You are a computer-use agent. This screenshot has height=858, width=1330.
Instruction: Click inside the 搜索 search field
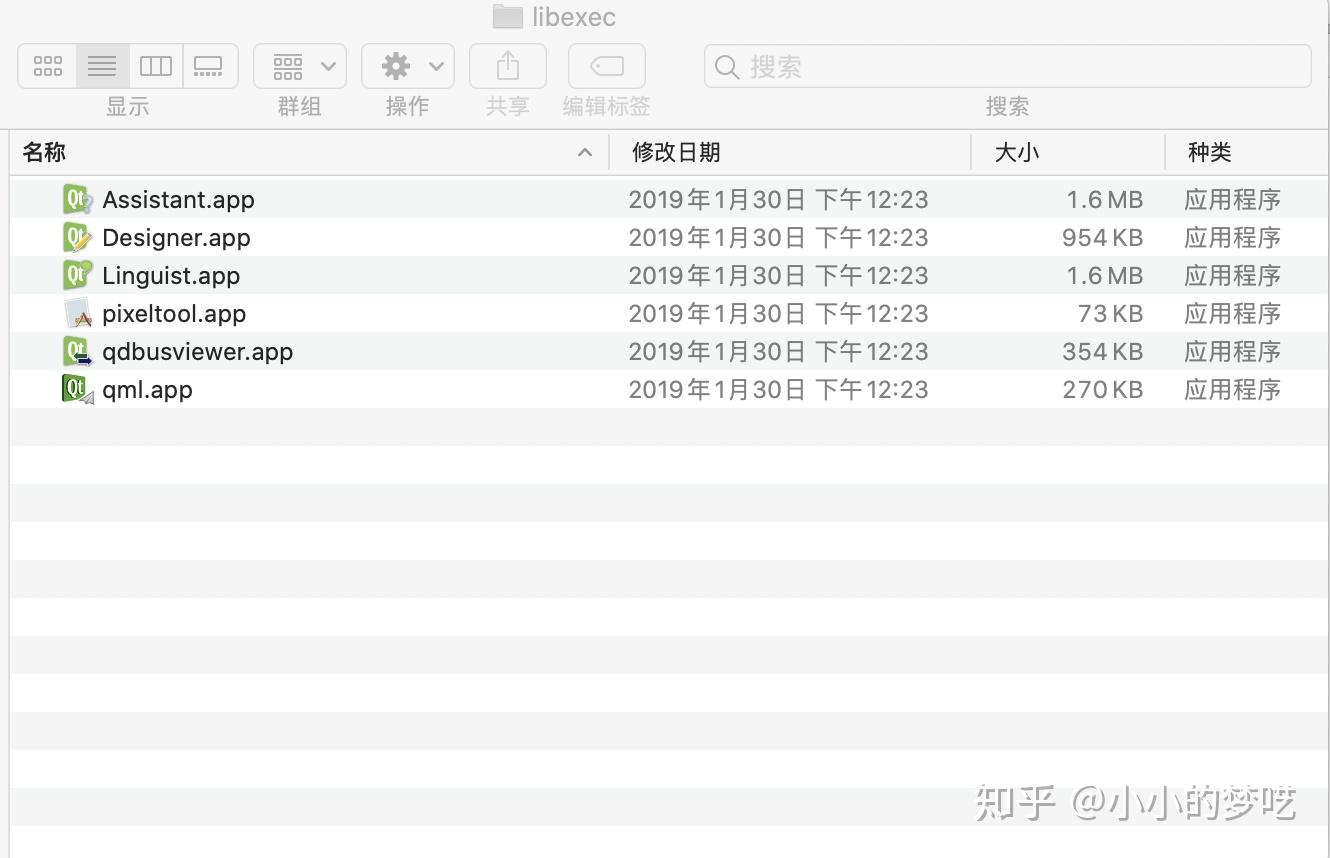click(x=1007, y=66)
